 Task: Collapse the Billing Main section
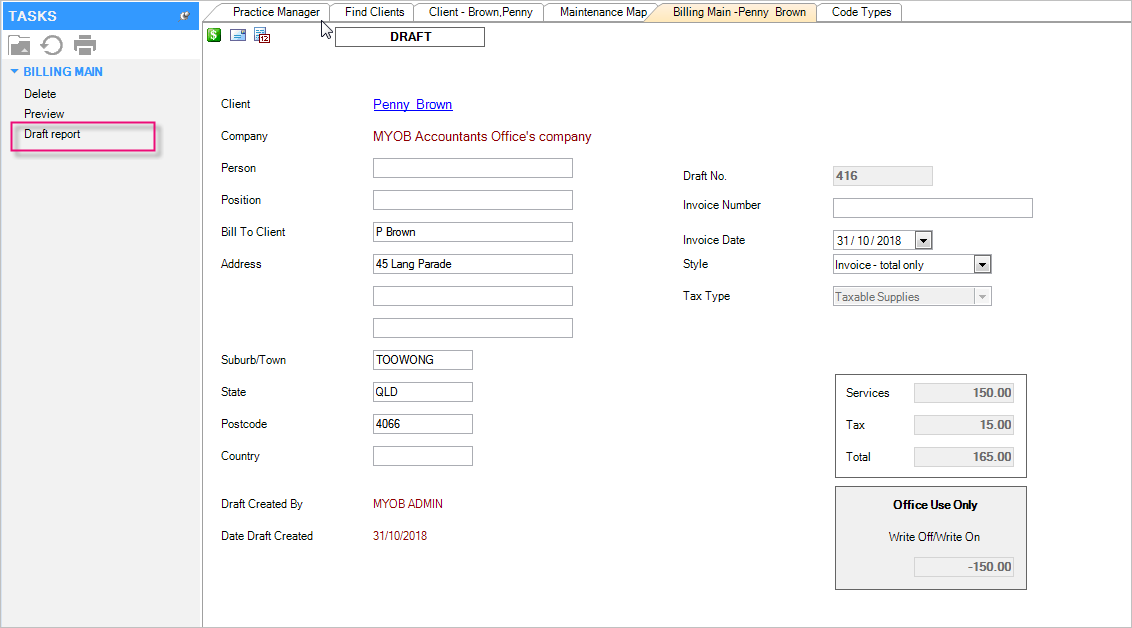coord(15,72)
